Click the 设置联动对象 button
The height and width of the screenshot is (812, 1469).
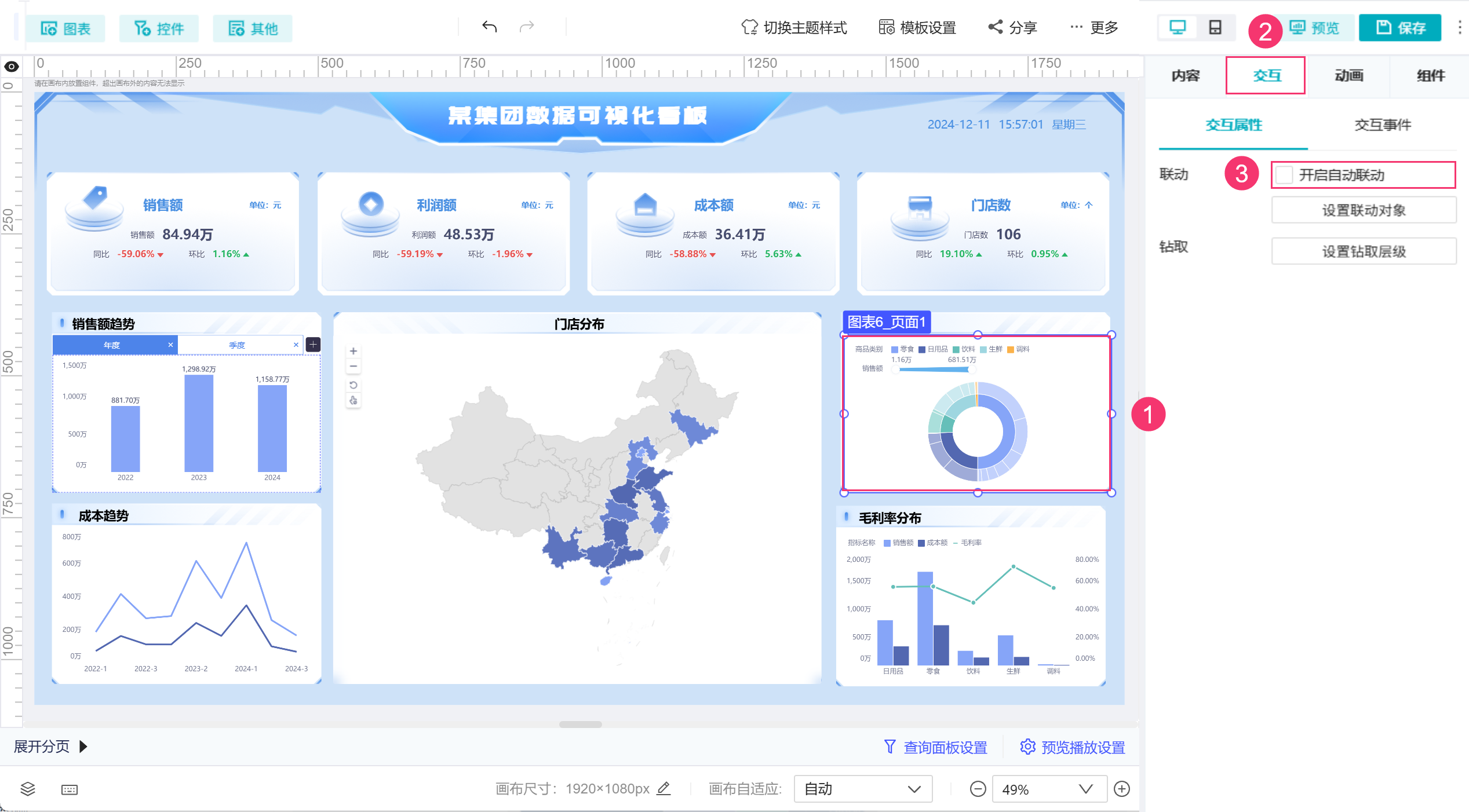point(1363,210)
